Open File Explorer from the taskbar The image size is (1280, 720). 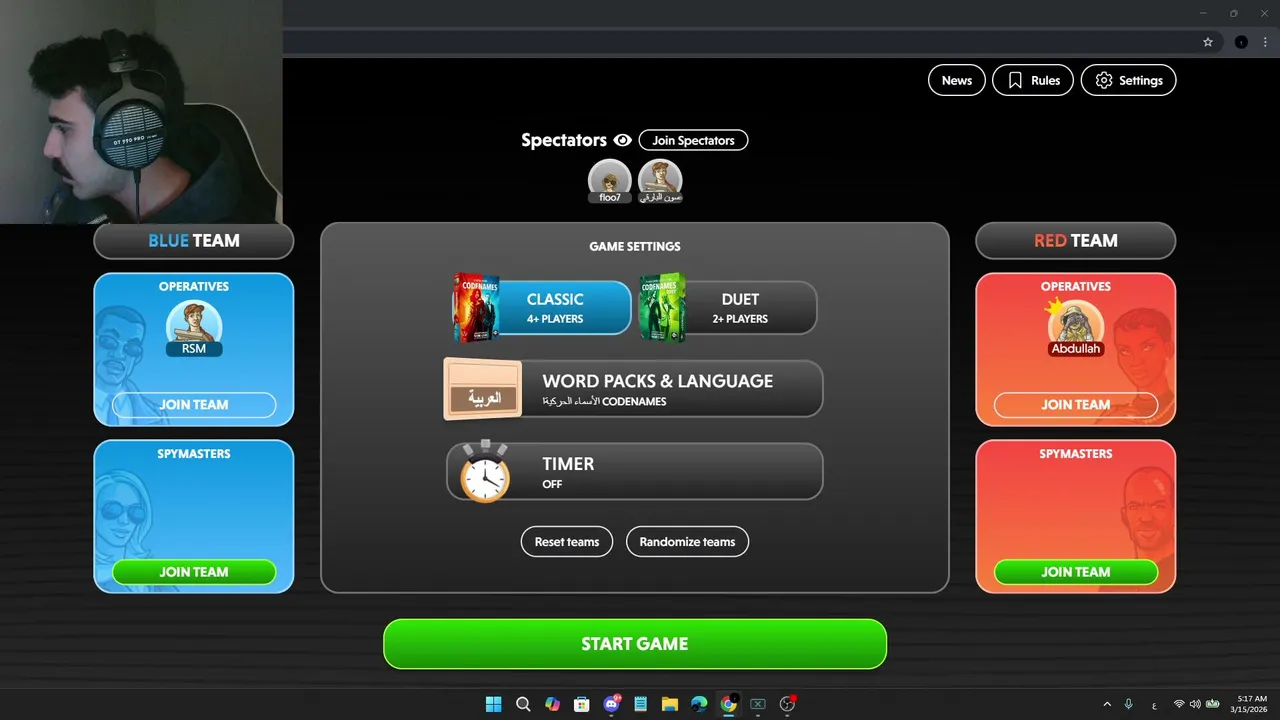pos(670,704)
